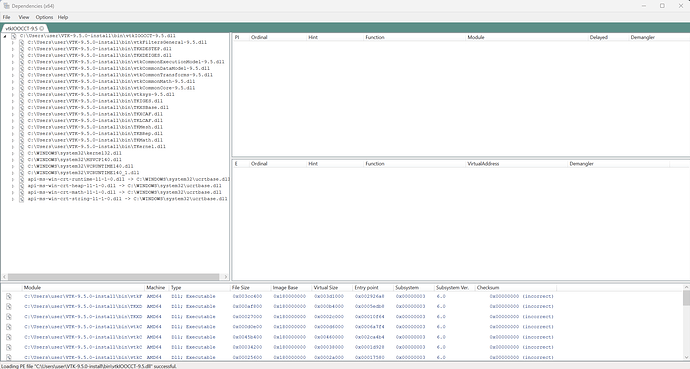Close the vtkIOOCCT-9.5 tab
This screenshot has height=369, width=690.
coord(41,28)
